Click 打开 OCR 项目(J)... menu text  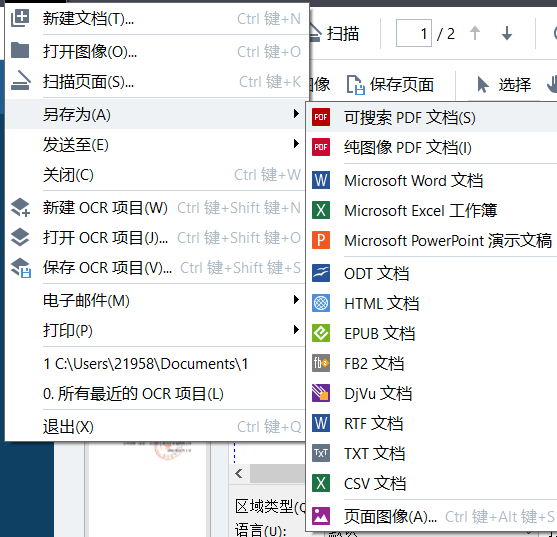click(x=106, y=237)
